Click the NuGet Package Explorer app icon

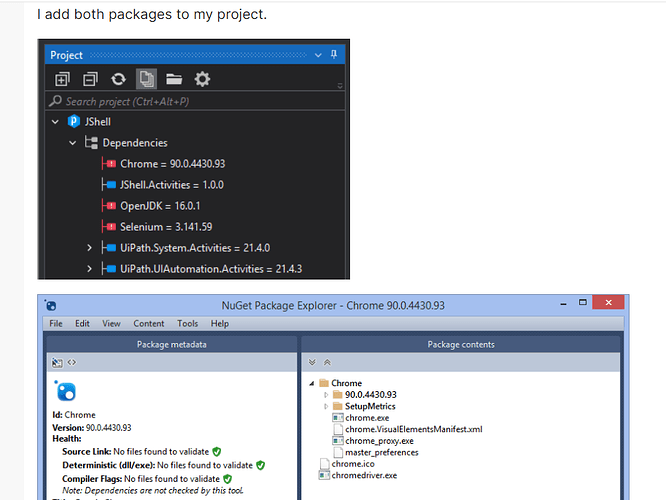tap(51, 305)
